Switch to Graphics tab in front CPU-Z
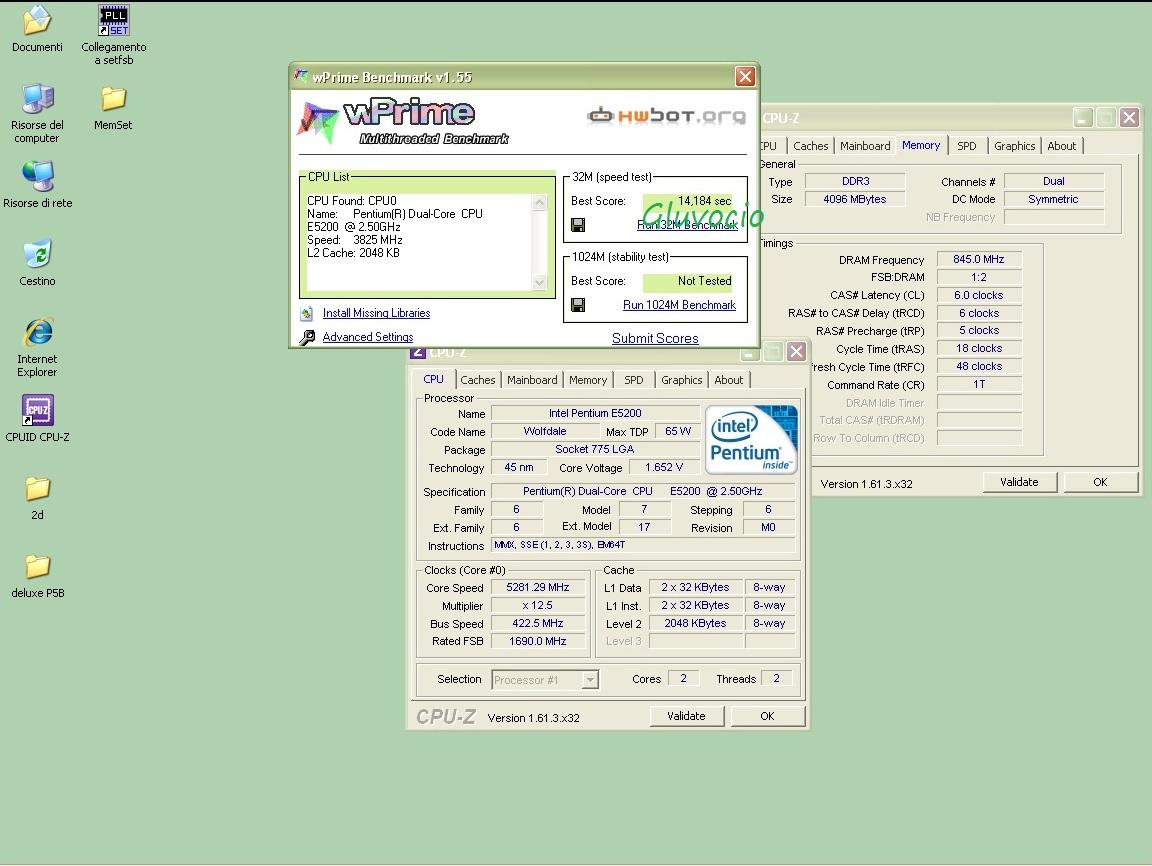1152x866 pixels. click(x=681, y=380)
